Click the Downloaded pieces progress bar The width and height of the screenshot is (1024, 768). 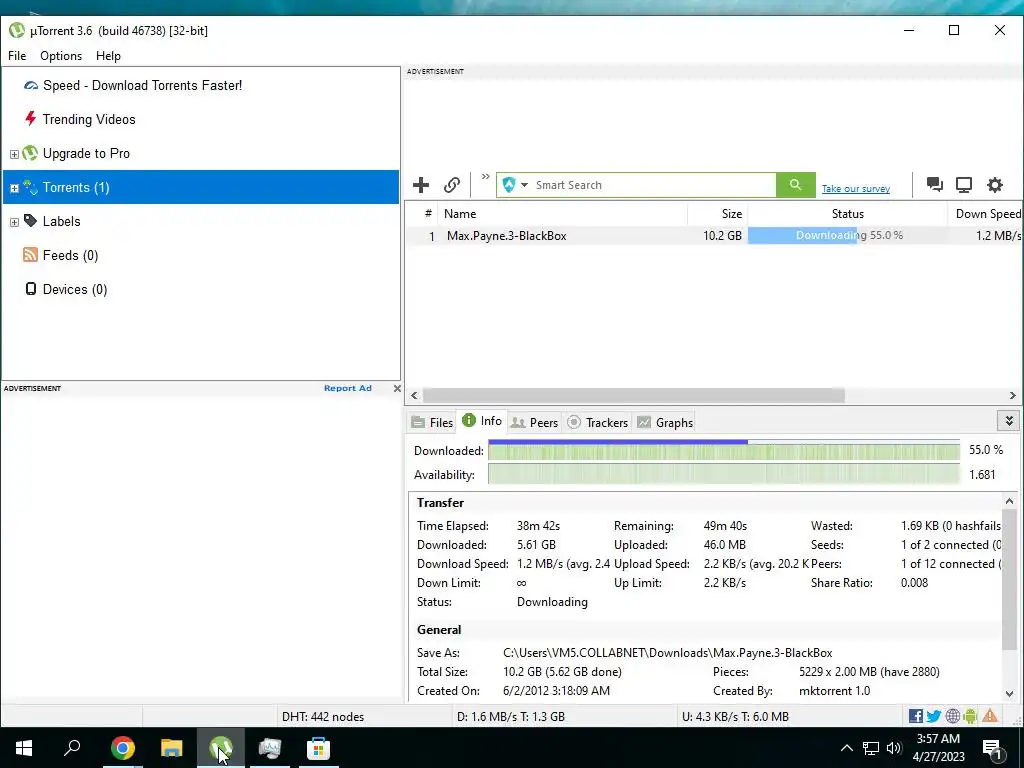click(724, 451)
